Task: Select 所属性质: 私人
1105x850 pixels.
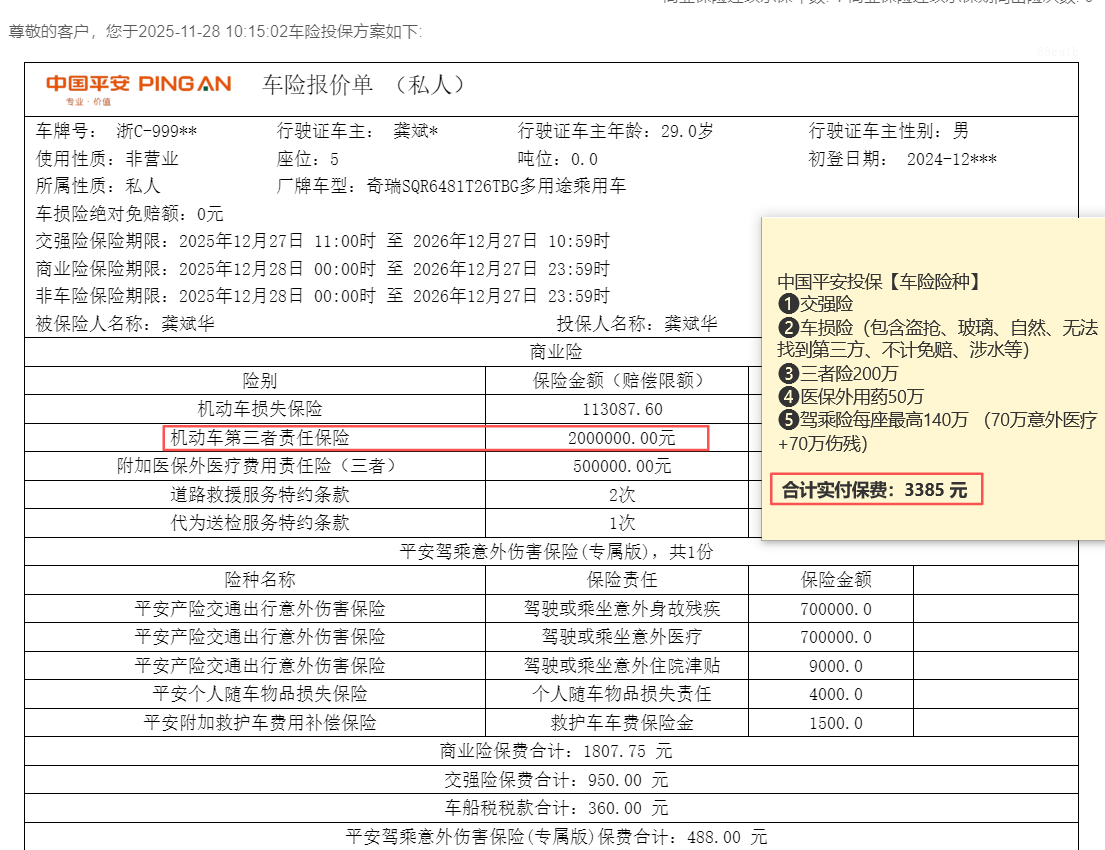Action: coord(98,186)
